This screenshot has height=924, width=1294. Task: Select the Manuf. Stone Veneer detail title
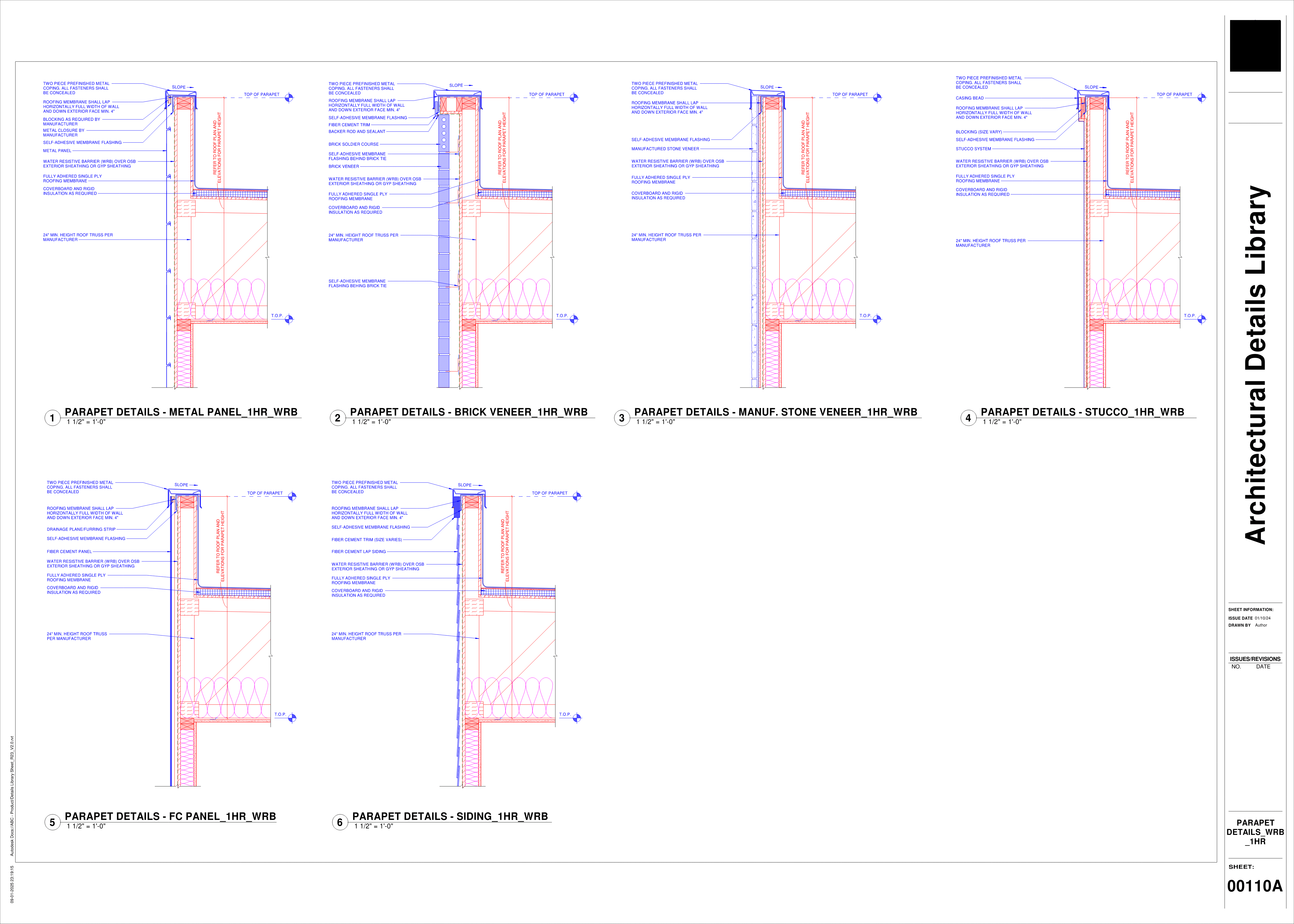click(776, 412)
